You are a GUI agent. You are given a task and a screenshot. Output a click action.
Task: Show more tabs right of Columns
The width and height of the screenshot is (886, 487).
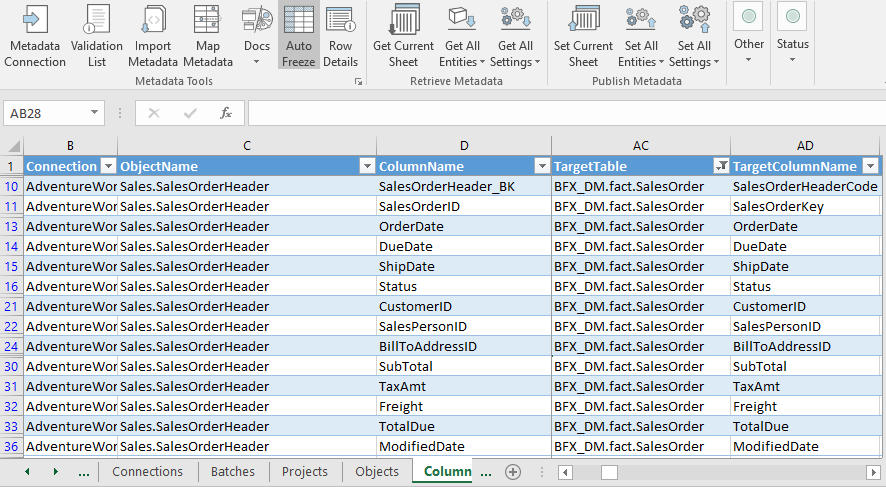click(485, 472)
